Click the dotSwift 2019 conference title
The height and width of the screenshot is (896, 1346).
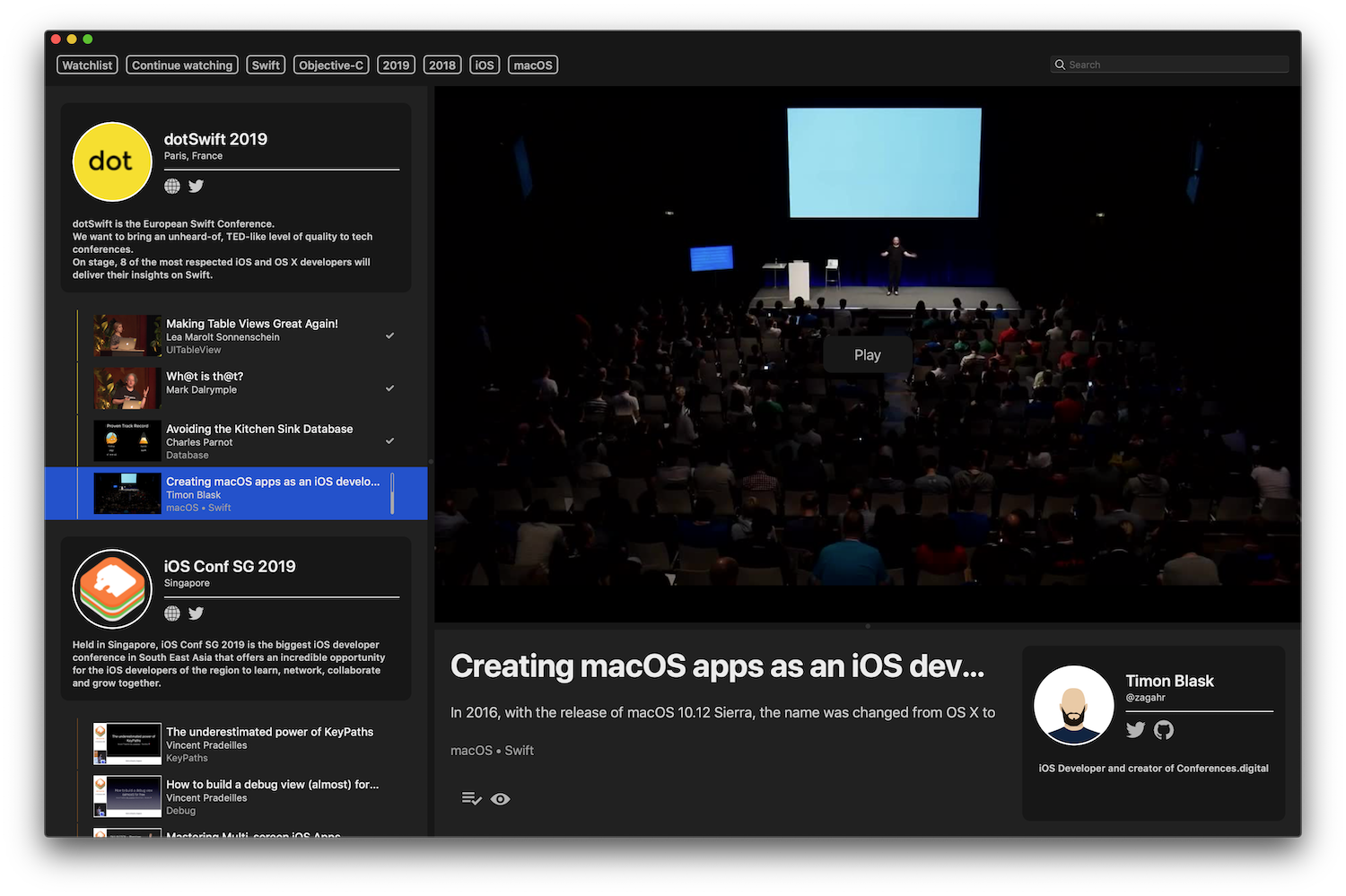point(215,139)
